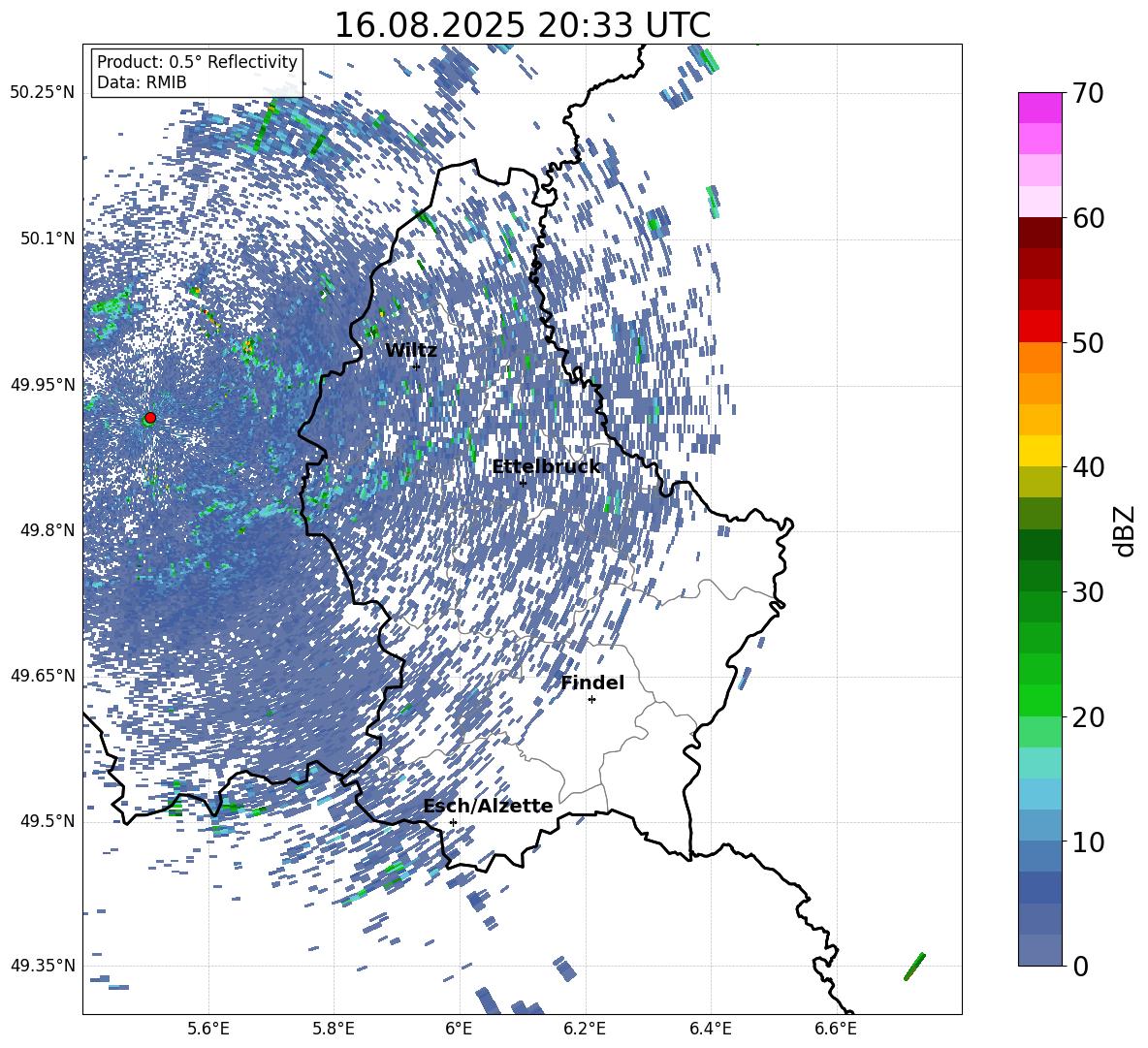
Task: Click the Findel location cross marker
Action: pyautogui.click(x=591, y=700)
